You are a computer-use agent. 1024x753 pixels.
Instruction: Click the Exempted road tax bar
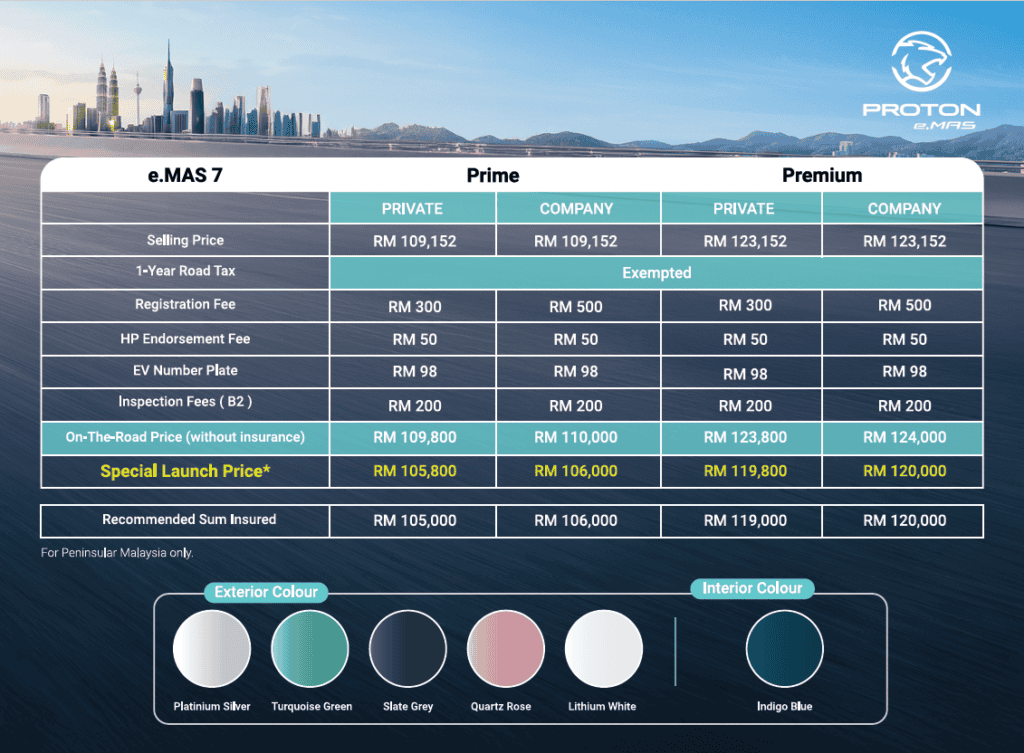click(656, 272)
